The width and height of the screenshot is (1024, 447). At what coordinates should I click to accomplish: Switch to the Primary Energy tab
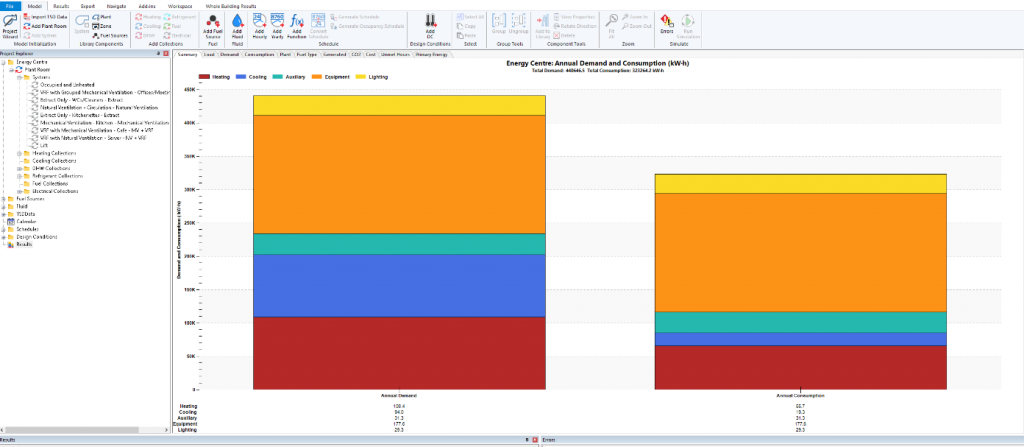point(431,55)
